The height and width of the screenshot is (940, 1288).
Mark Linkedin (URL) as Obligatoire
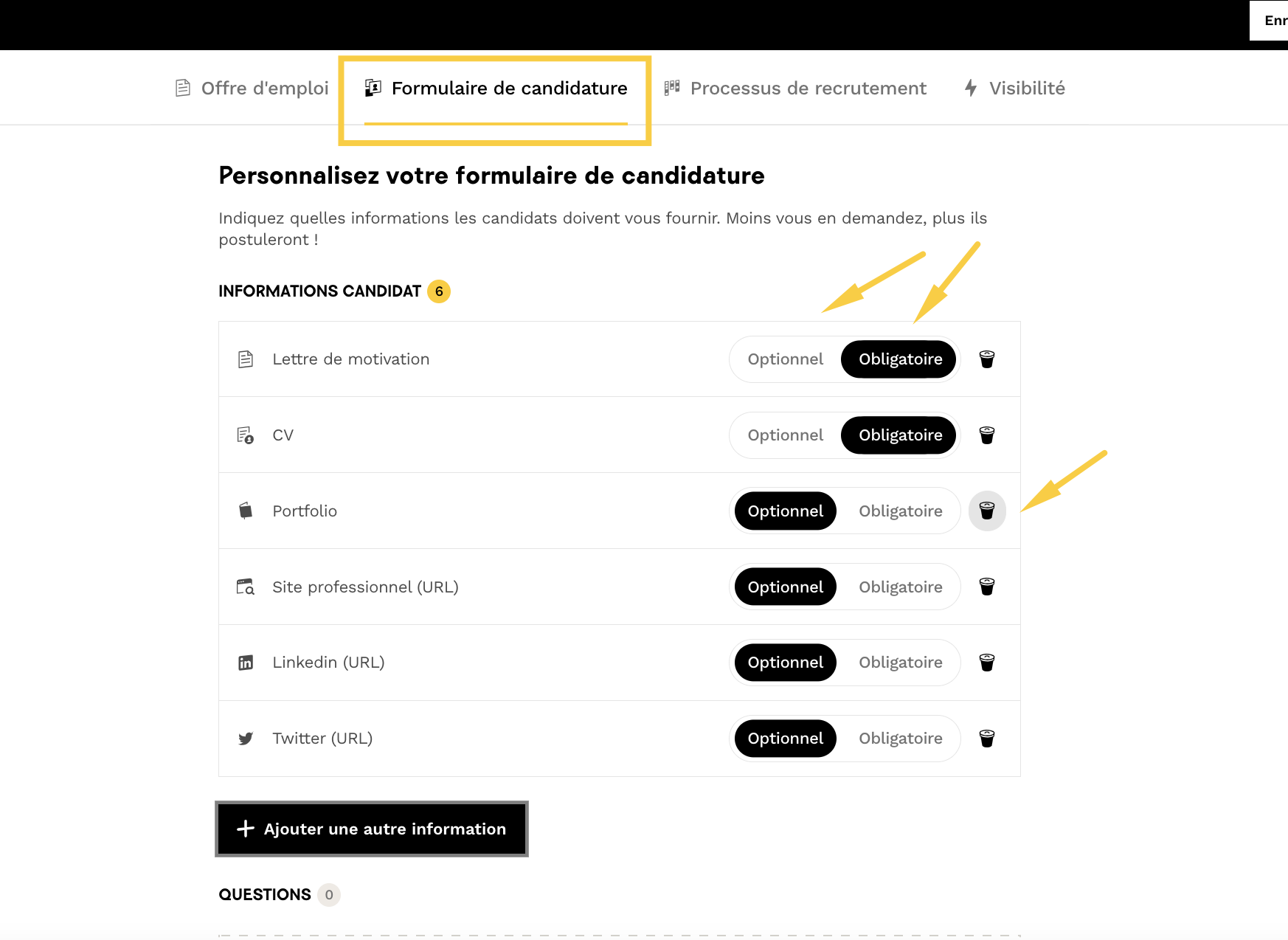(x=900, y=663)
